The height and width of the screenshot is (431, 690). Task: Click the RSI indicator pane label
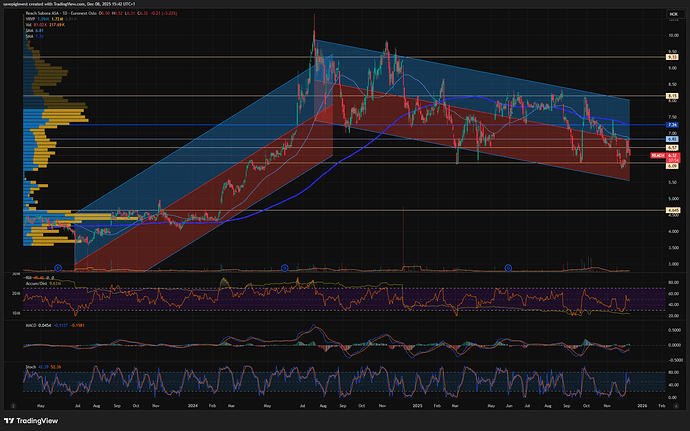tap(28, 275)
